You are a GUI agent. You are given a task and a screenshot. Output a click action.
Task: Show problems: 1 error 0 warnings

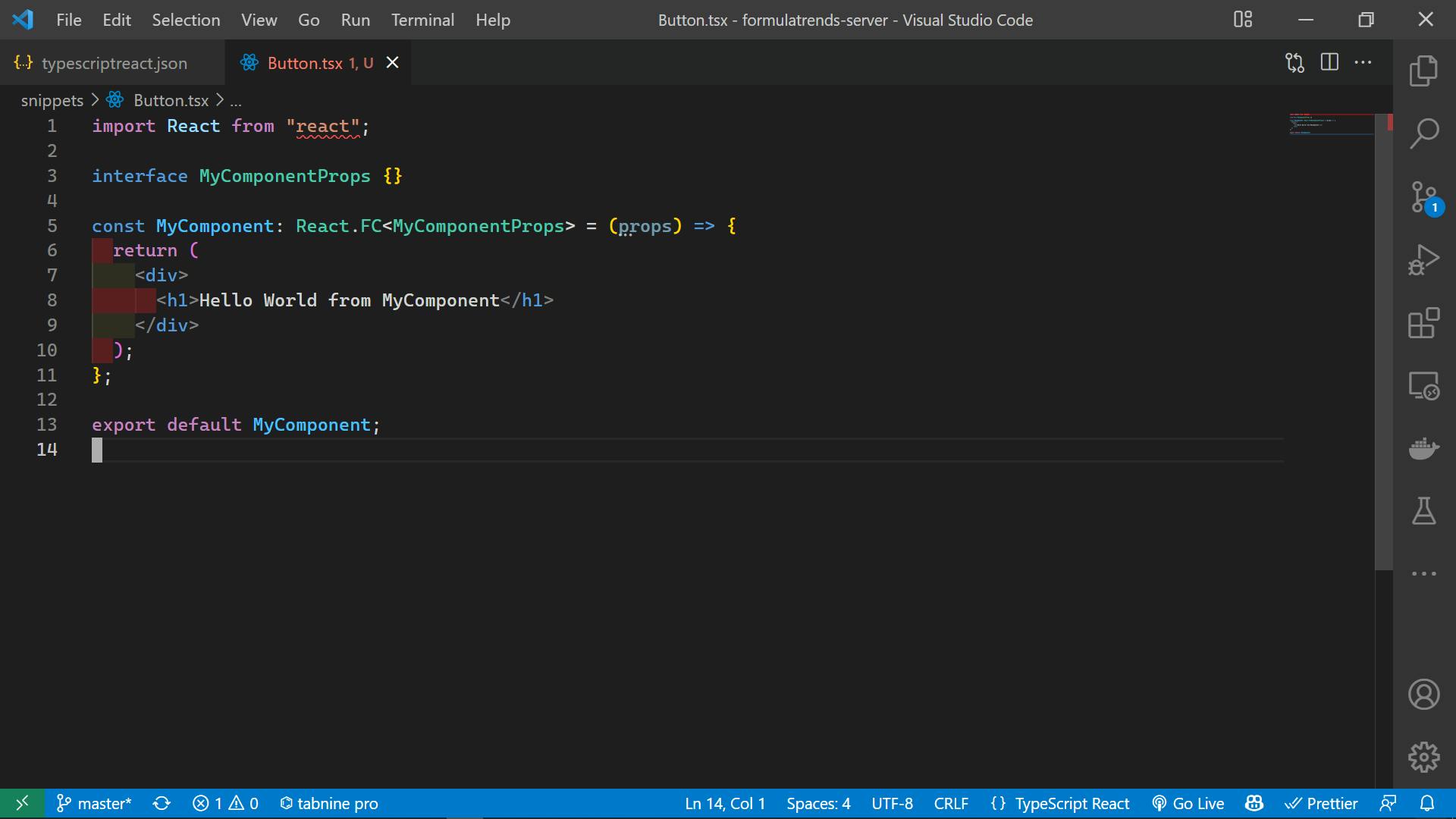[x=225, y=803]
